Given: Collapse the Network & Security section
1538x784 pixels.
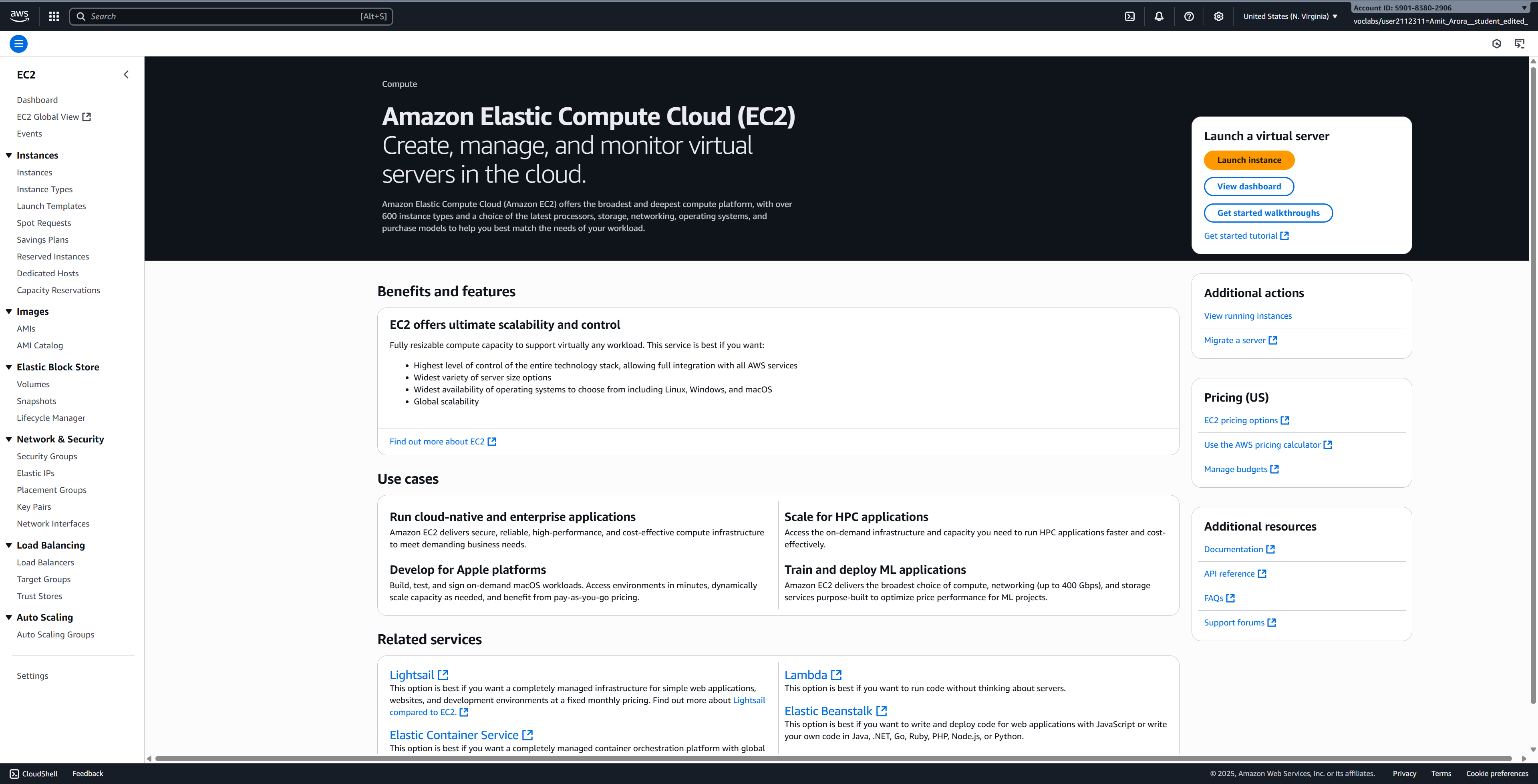Looking at the screenshot, I should click(x=9, y=439).
